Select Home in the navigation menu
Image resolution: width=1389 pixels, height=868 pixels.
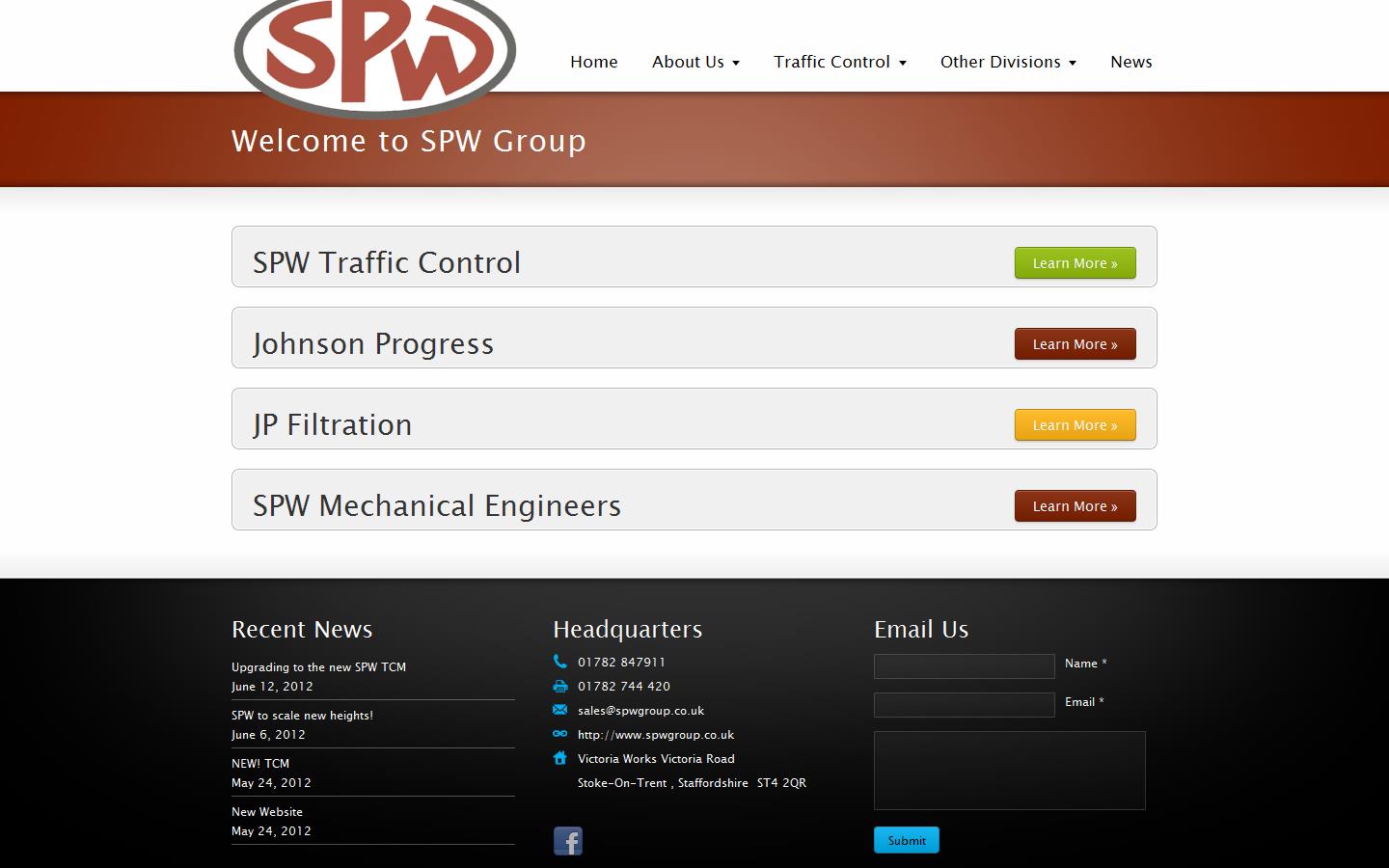[593, 62]
